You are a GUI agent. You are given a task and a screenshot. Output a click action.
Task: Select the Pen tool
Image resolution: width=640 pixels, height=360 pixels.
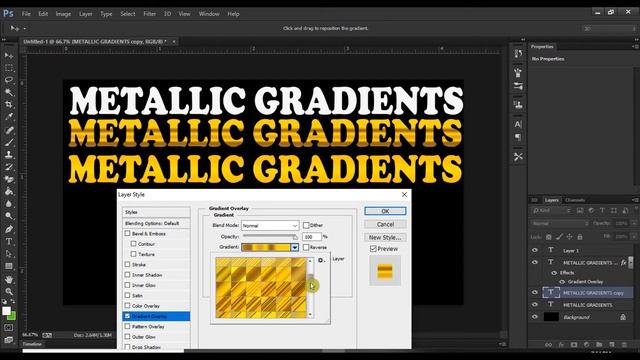9,229
